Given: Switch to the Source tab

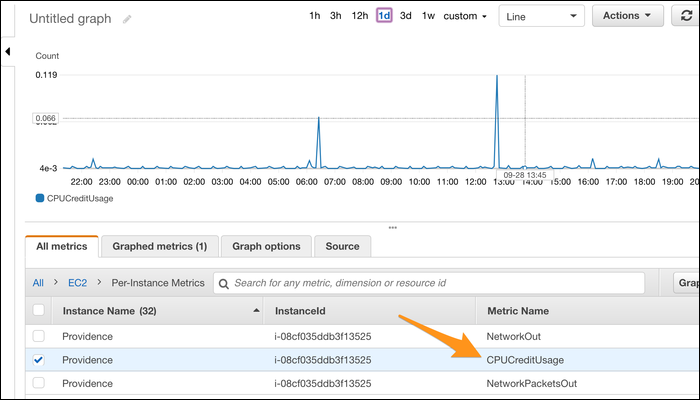Looking at the screenshot, I should point(342,246).
